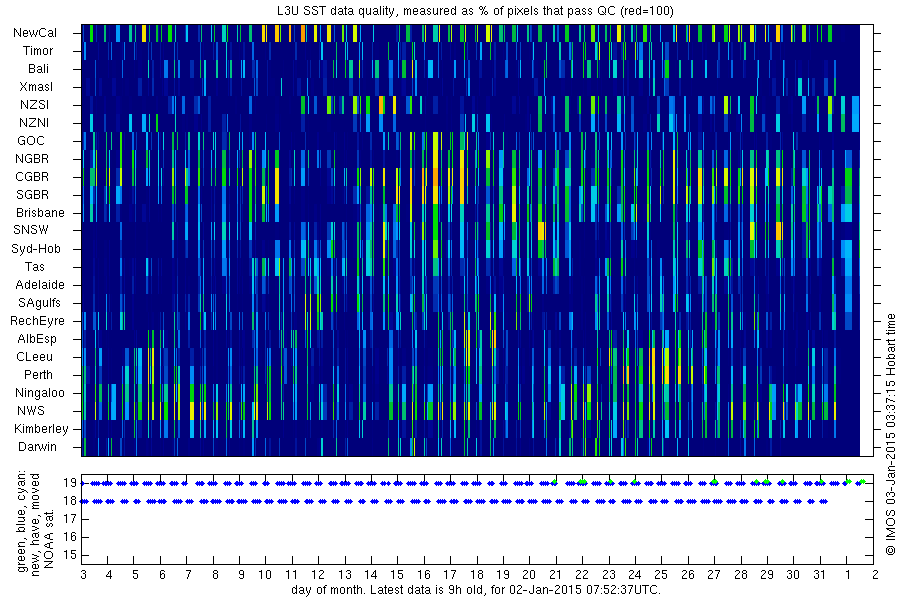Image resolution: width=900 pixels, height=600 pixels.
Task: Click the RechEyre region label
Action: (37, 320)
